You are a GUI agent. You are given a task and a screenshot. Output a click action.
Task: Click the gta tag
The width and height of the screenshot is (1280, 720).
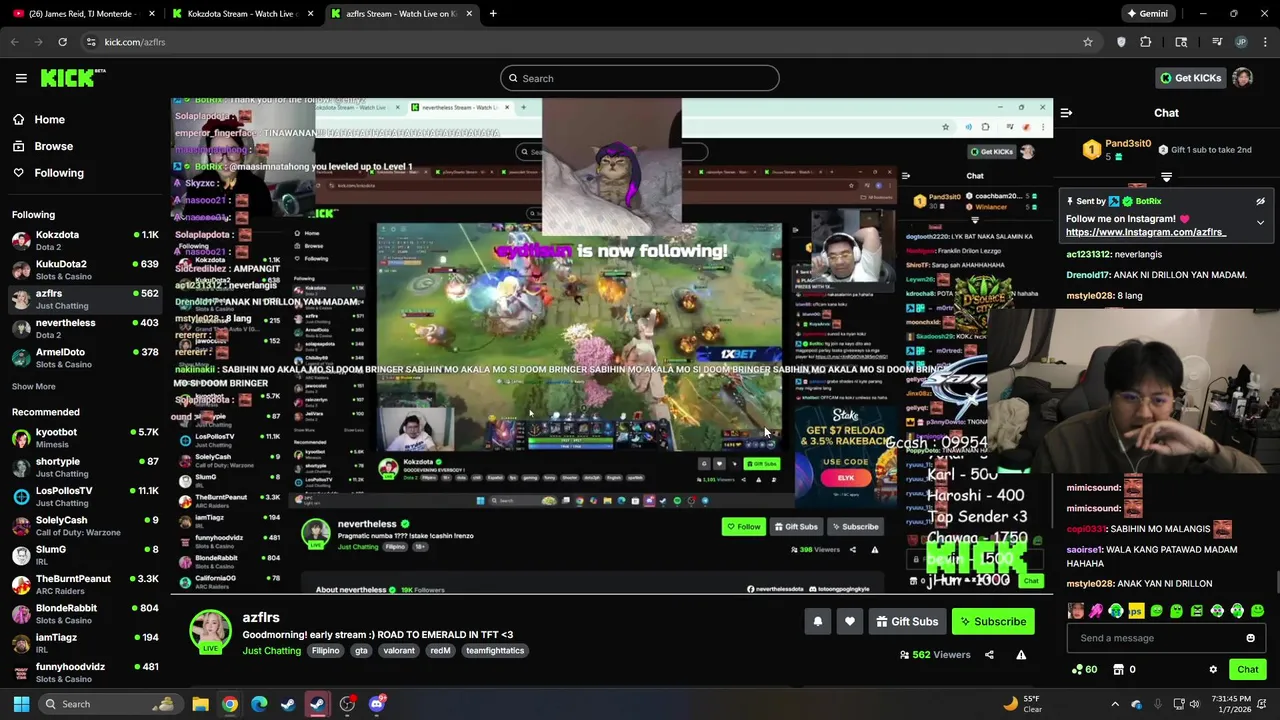pyautogui.click(x=361, y=651)
